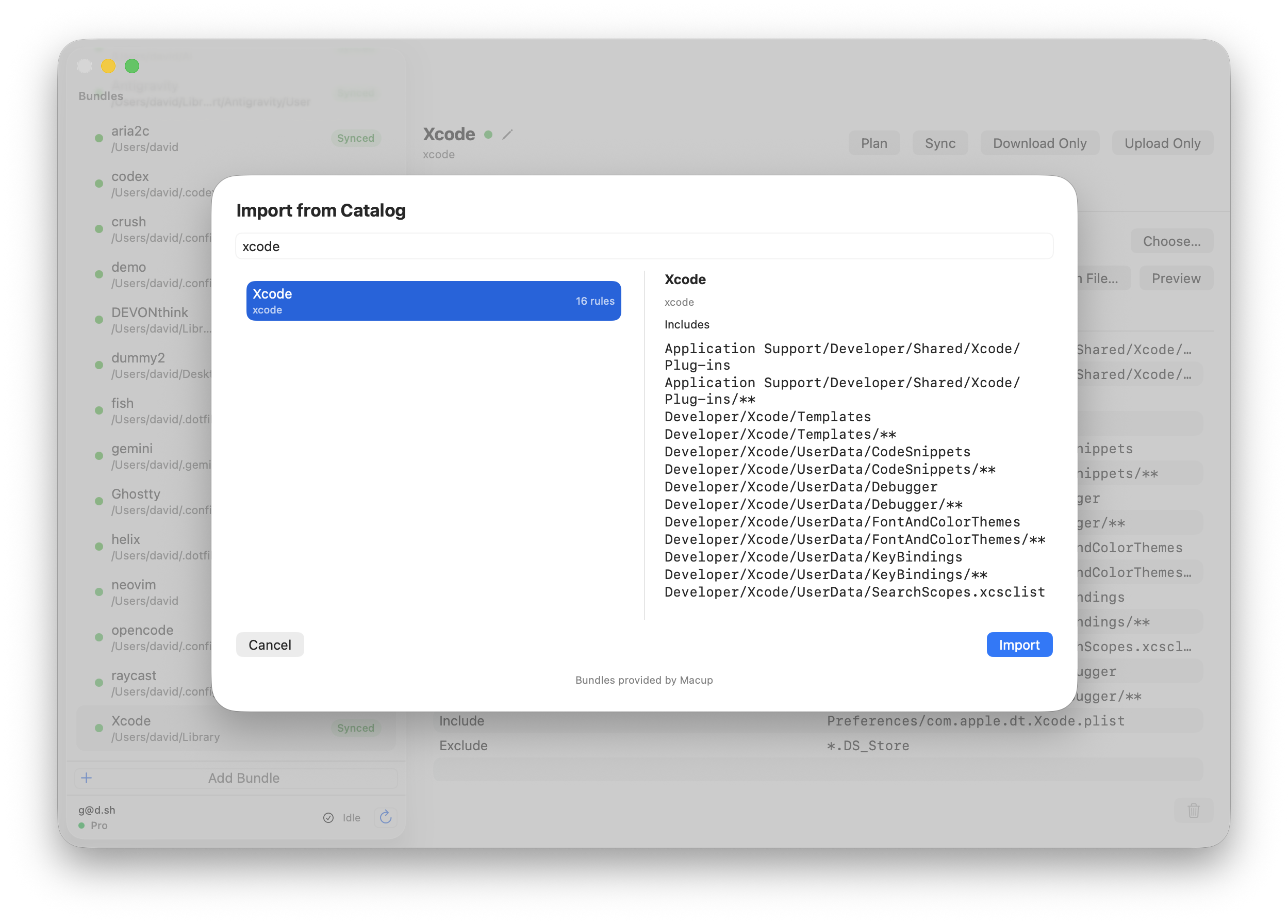Click the green dot beside the Xcode heading
Viewport: 1288px width, 924px height.
click(487, 134)
